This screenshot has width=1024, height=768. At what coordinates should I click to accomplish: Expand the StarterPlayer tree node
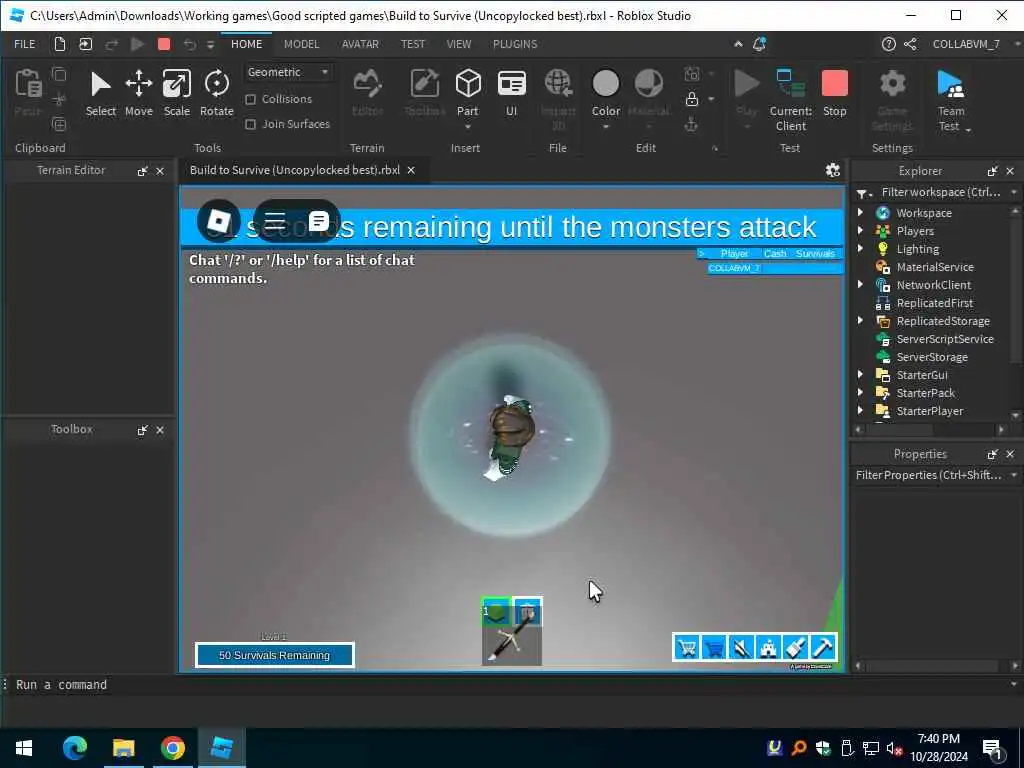click(860, 411)
